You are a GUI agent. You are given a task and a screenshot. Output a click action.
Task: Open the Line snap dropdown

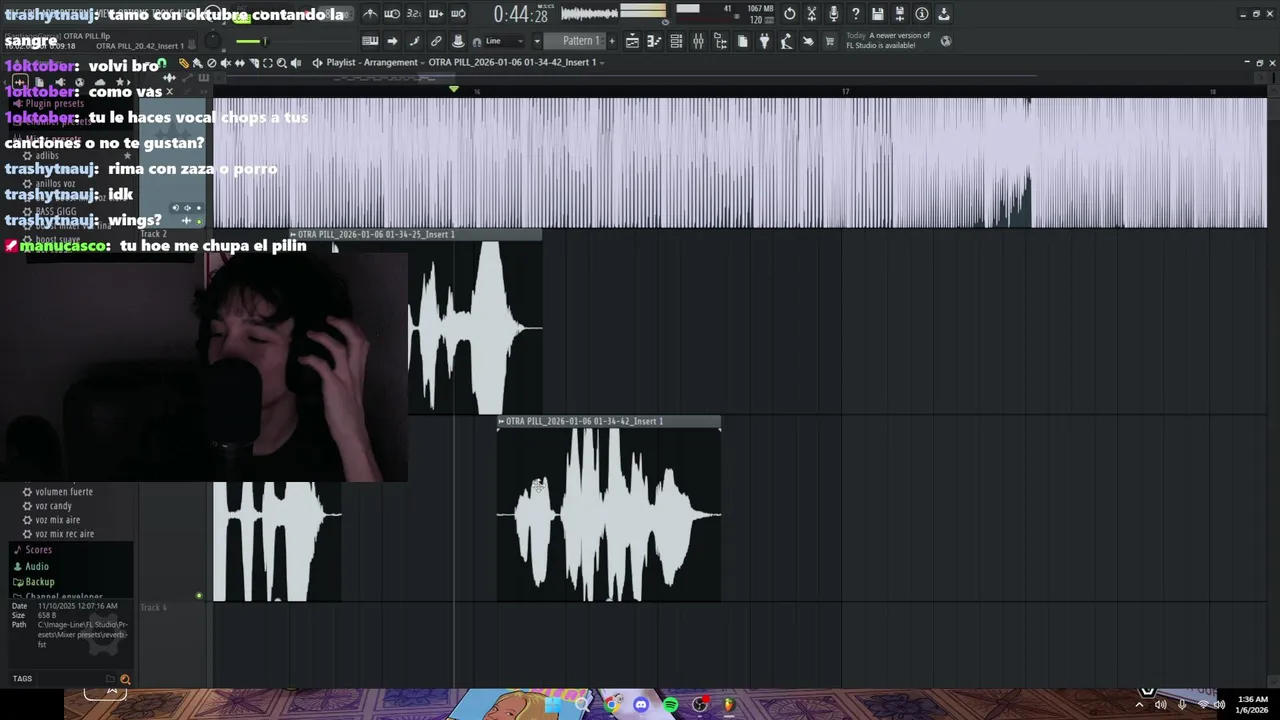pos(506,41)
